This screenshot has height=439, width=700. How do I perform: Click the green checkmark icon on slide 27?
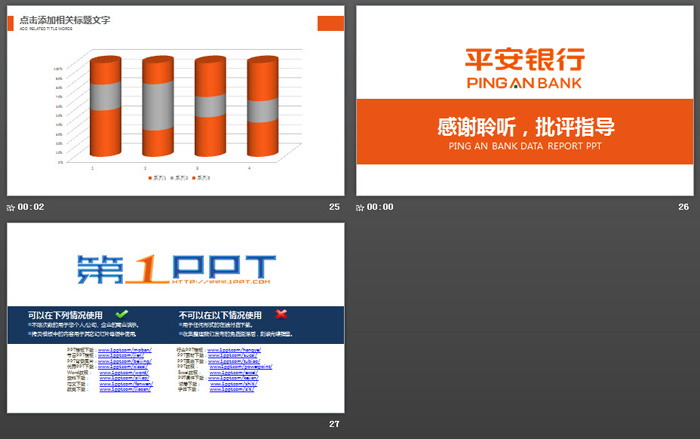click(x=122, y=314)
